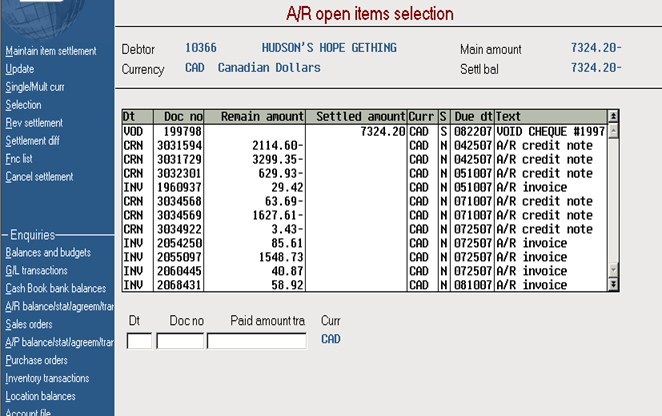Image resolution: width=662 pixels, height=416 pixels.
Task: Open the Selection menu item
Action: click(x=23, y=105)
